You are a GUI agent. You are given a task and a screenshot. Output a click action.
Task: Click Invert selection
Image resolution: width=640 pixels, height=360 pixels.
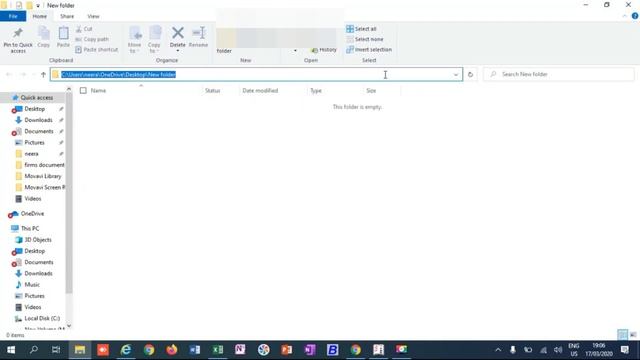[x=369, y=49]
